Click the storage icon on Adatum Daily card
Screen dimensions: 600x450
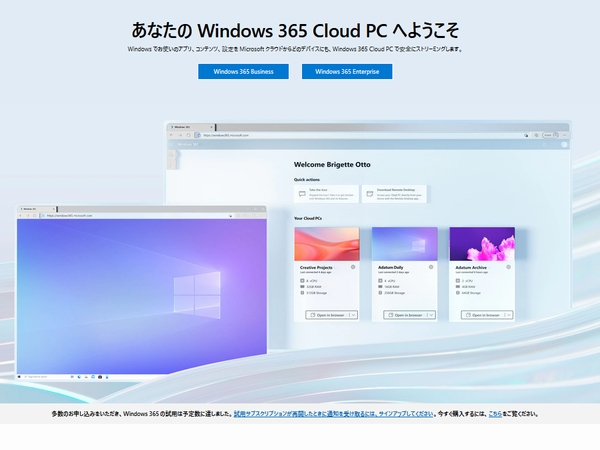[380, 293]
